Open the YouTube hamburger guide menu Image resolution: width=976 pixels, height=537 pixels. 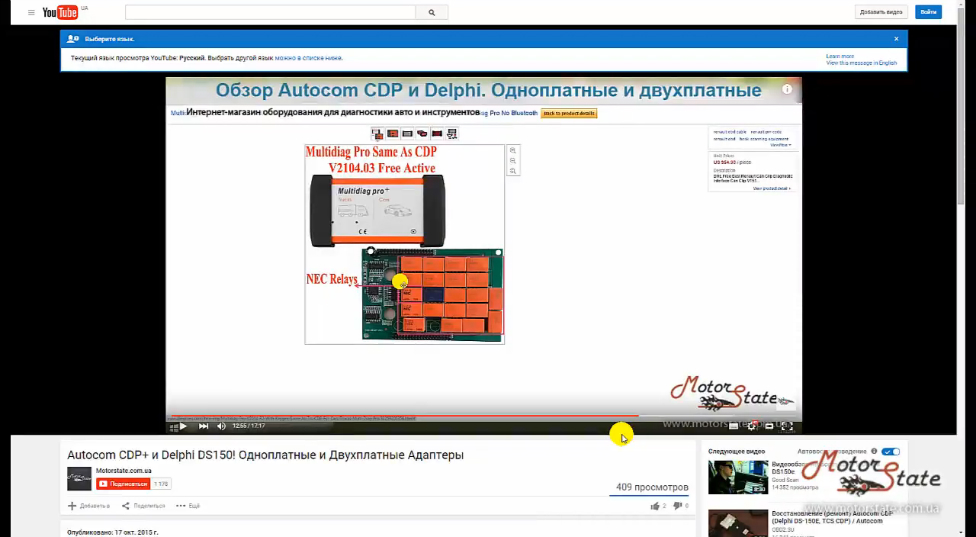31,12
